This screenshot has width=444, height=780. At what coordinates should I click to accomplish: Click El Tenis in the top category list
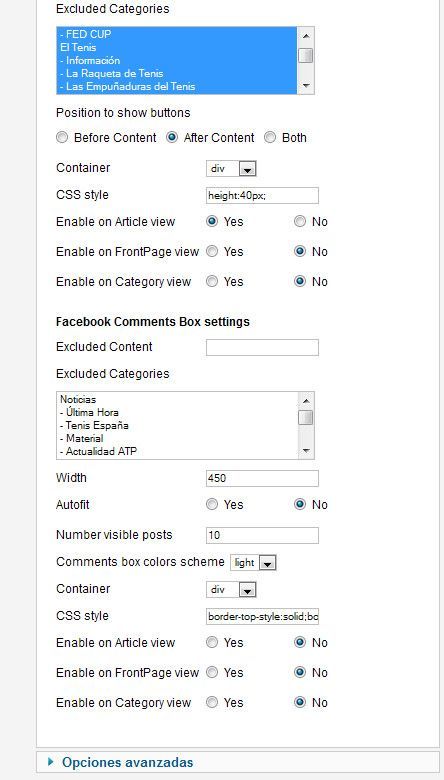click(x=78, y=48)
